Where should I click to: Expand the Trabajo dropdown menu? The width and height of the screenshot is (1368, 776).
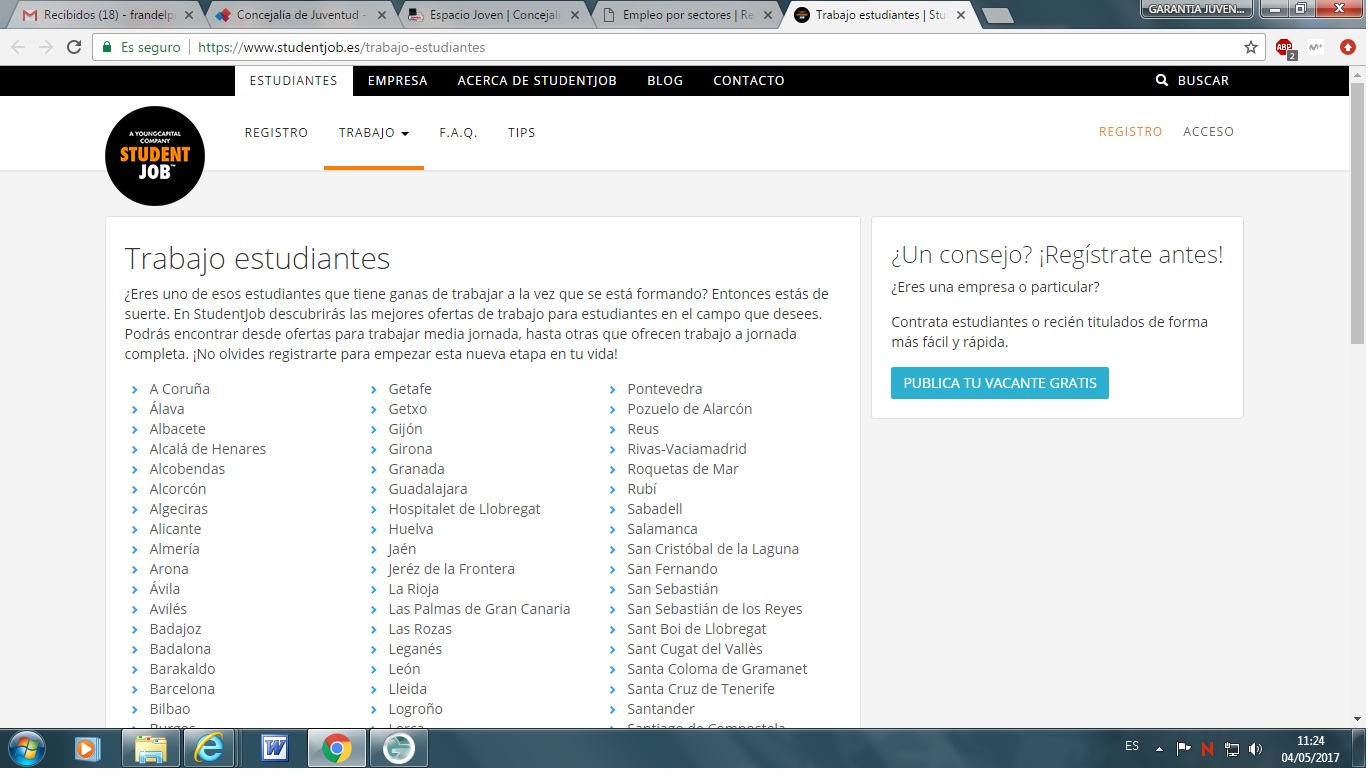(x=373, y=133)
